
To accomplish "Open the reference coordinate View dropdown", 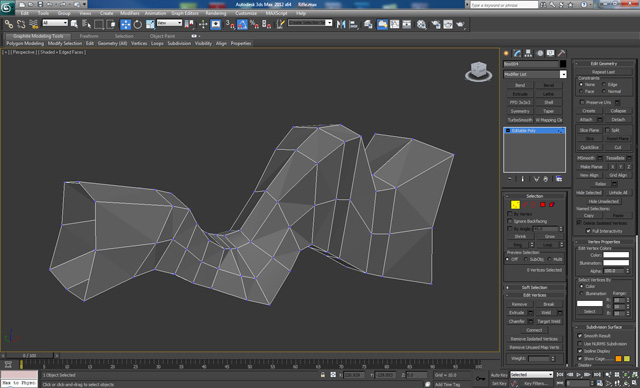I will point(169,23).
